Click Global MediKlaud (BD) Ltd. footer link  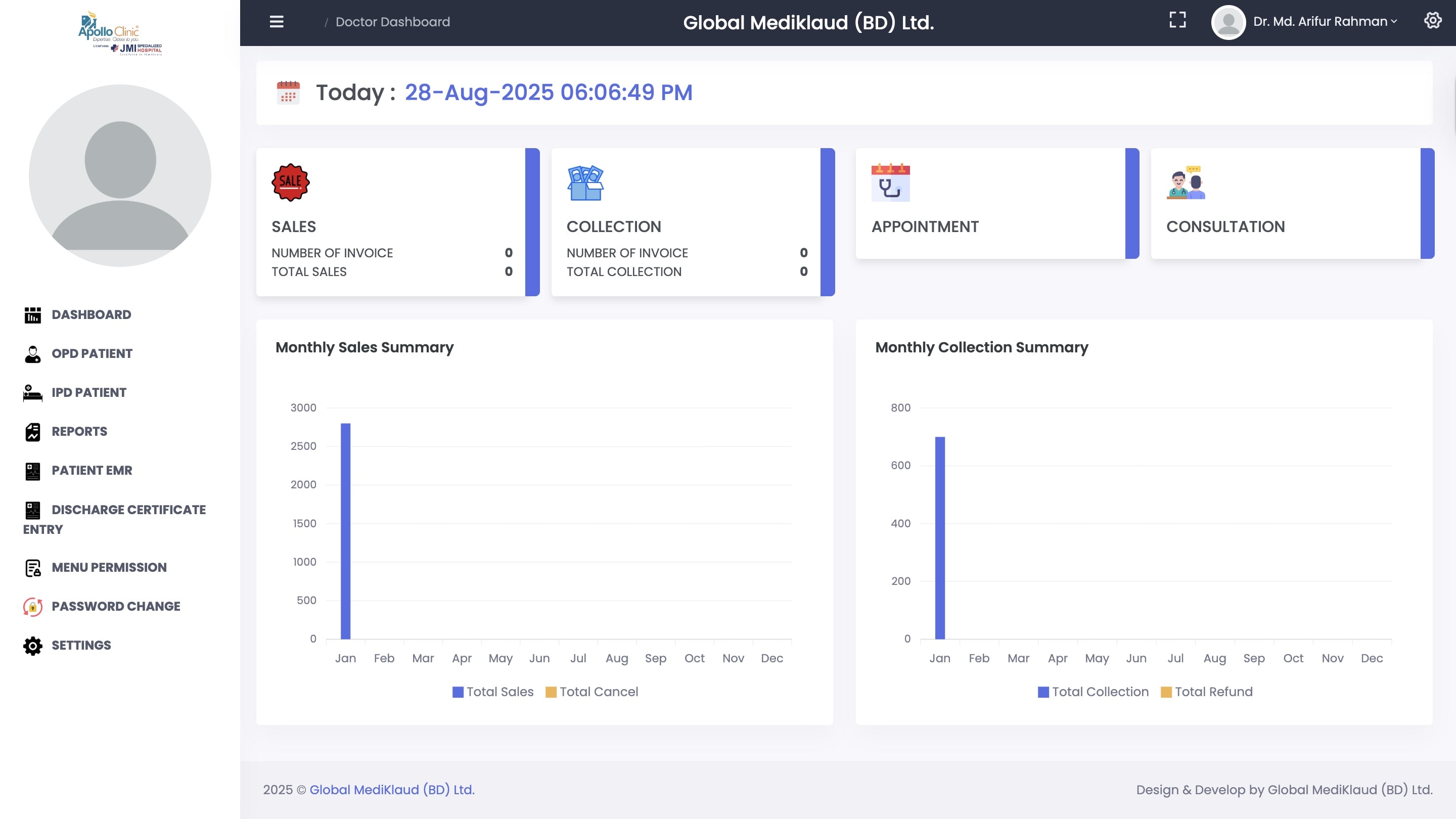[392, 790]
